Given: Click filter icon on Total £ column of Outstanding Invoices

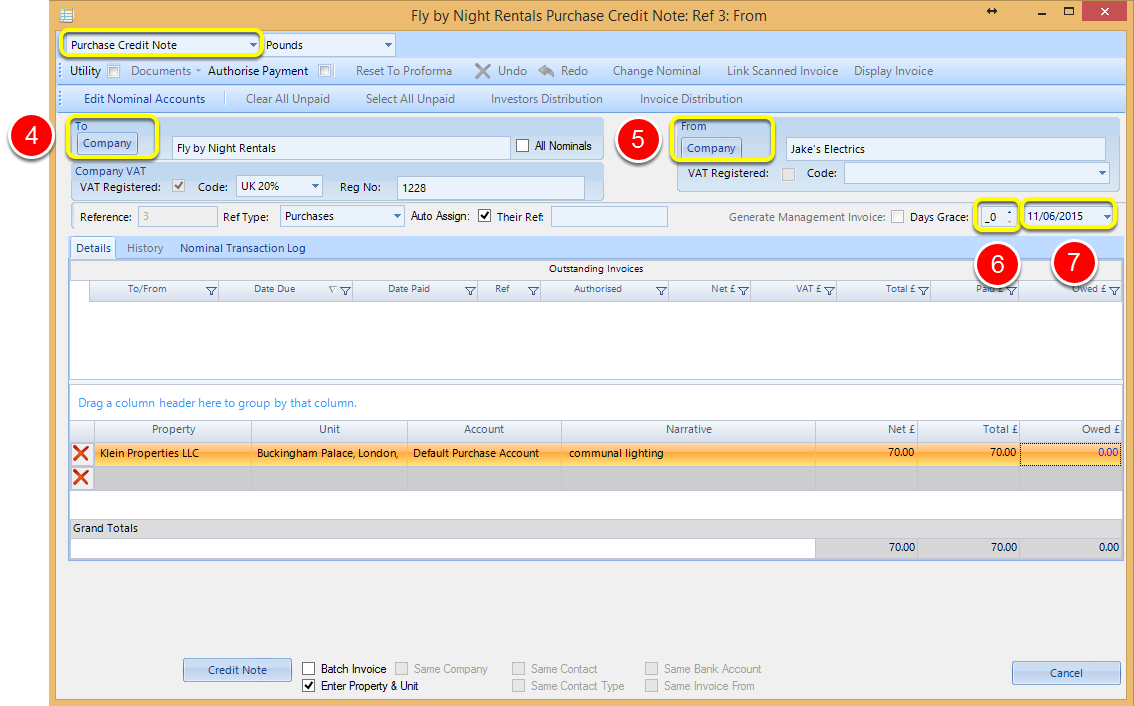Looking at the screenshot, I should coord(924,291).
